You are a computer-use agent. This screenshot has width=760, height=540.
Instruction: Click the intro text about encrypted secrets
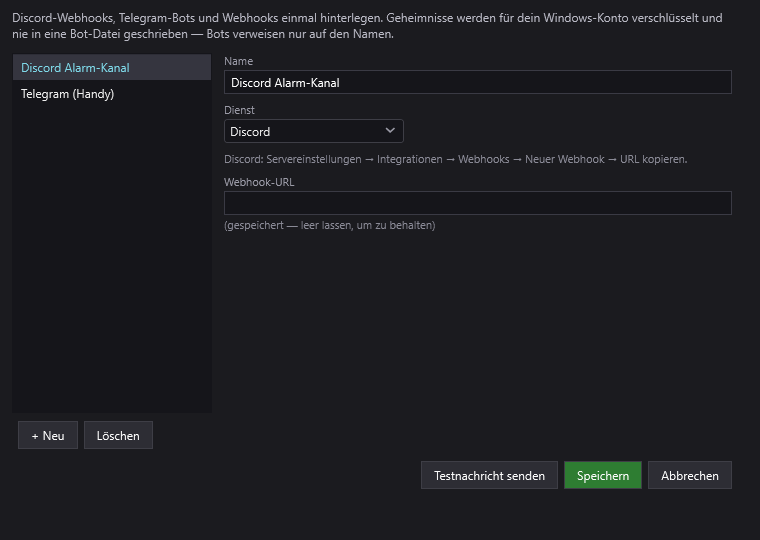(x=367, y=26)
